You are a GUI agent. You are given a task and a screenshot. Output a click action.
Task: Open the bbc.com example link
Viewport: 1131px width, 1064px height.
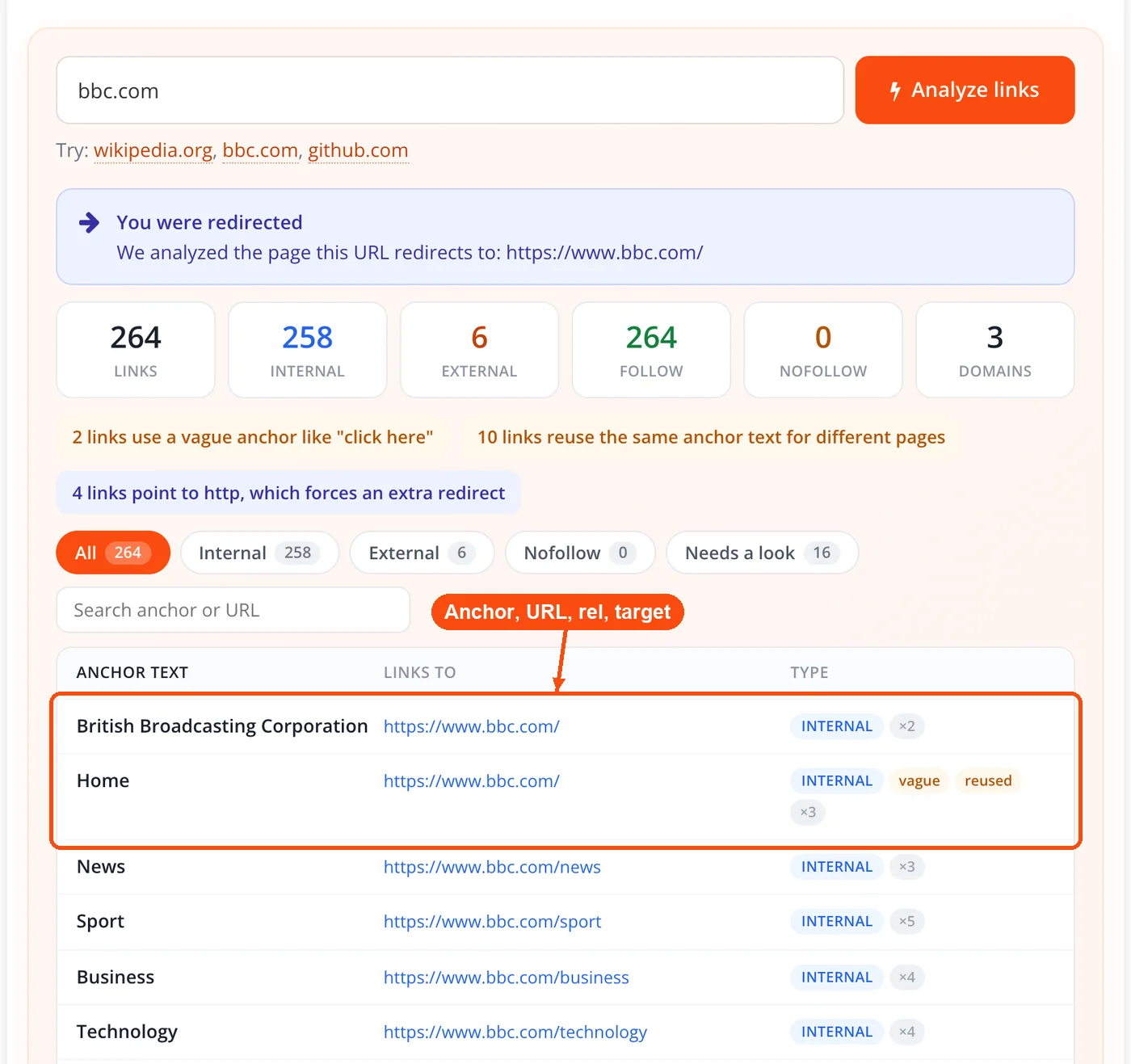(x=260, y=150)
